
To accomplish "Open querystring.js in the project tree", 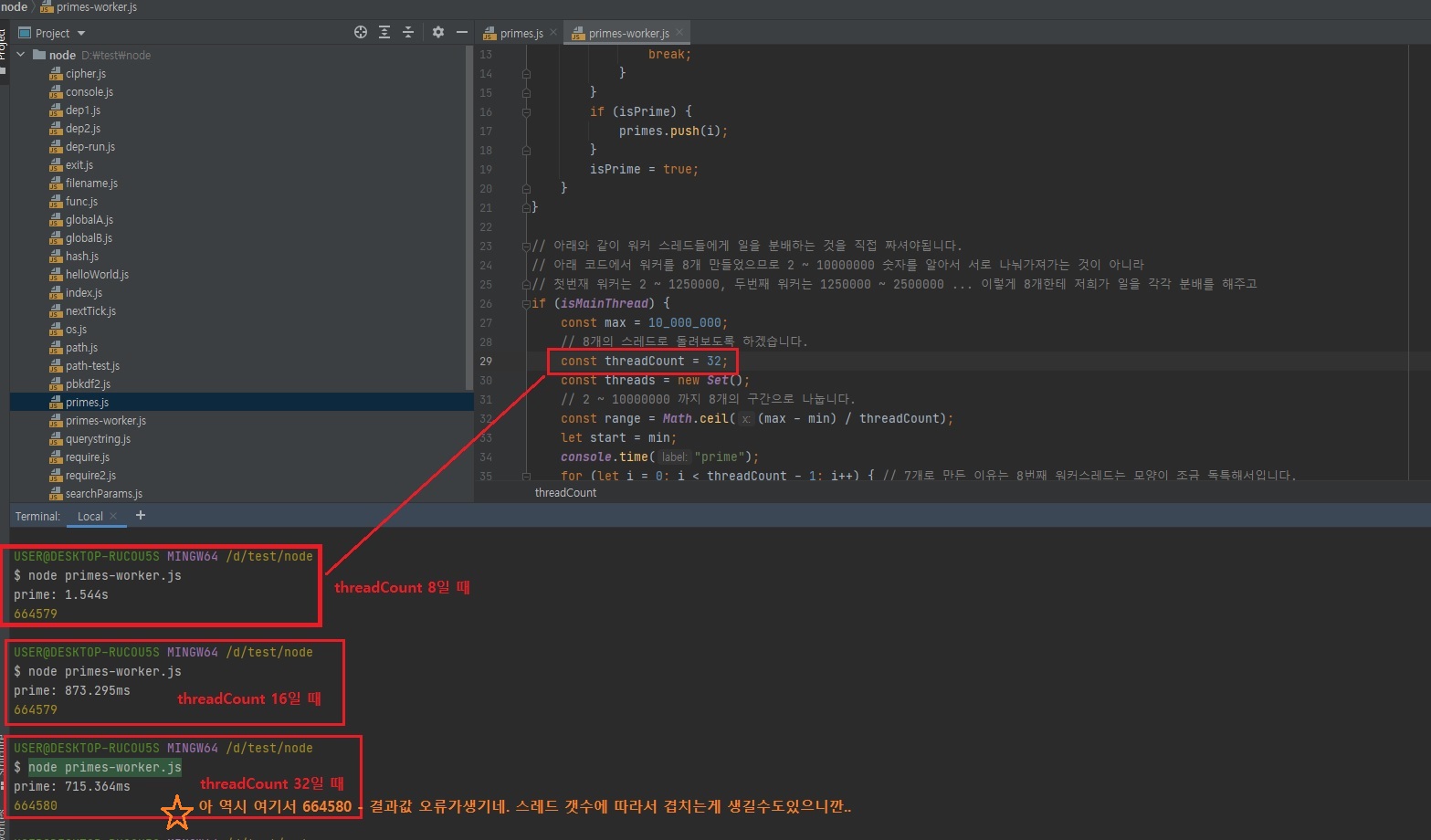I will pyautogui.click(x=98, y=438).
